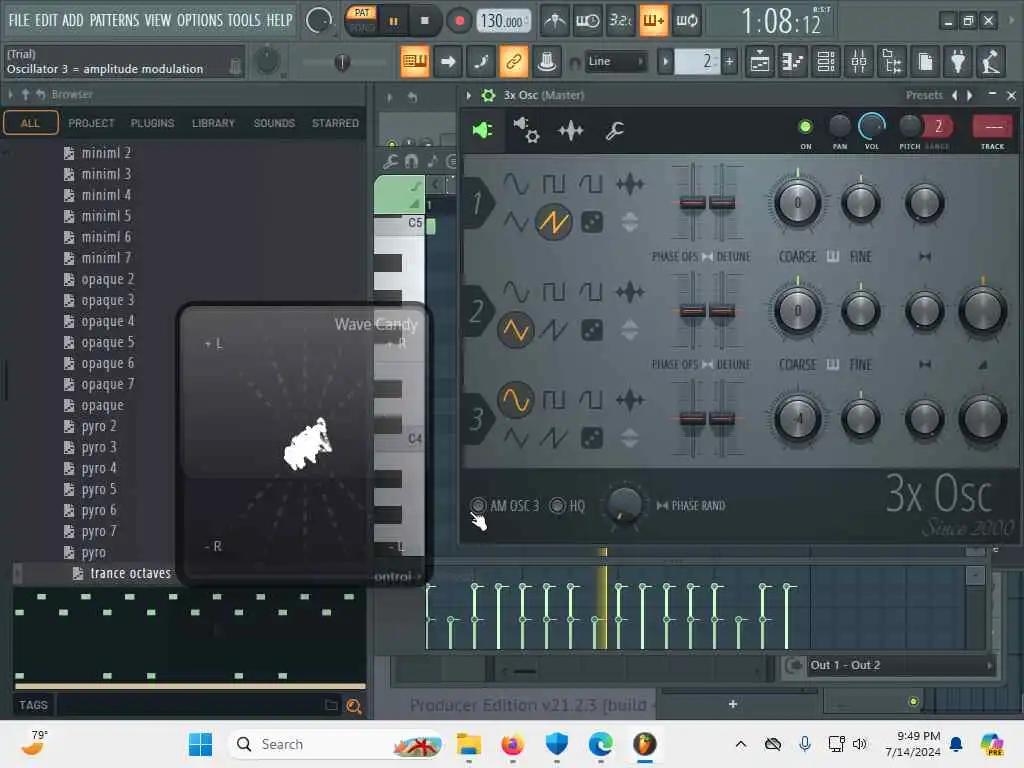This screenshot has width=1024, height=768.
Task: Click the browser search magnifier icon
Action: (354, 705)
